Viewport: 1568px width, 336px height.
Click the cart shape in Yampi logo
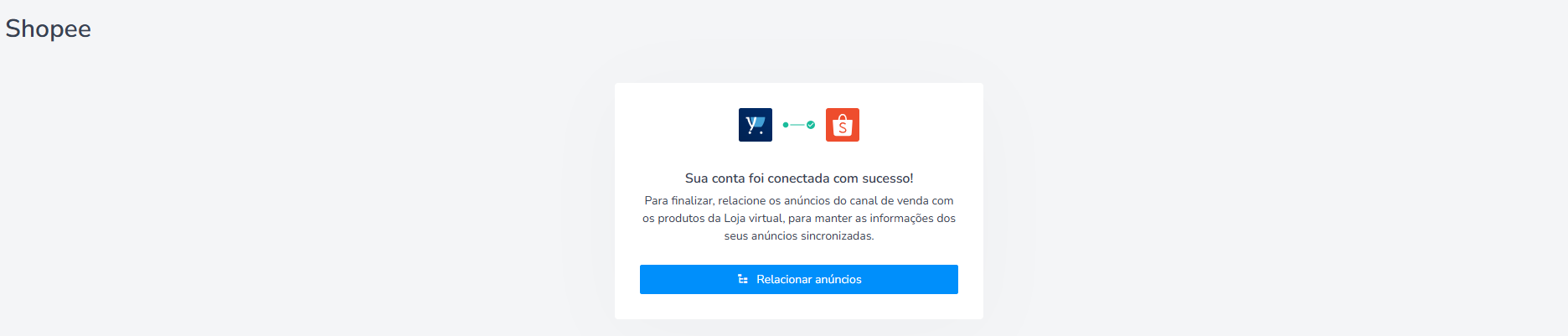pyautogui.click(x=757, y=124)
